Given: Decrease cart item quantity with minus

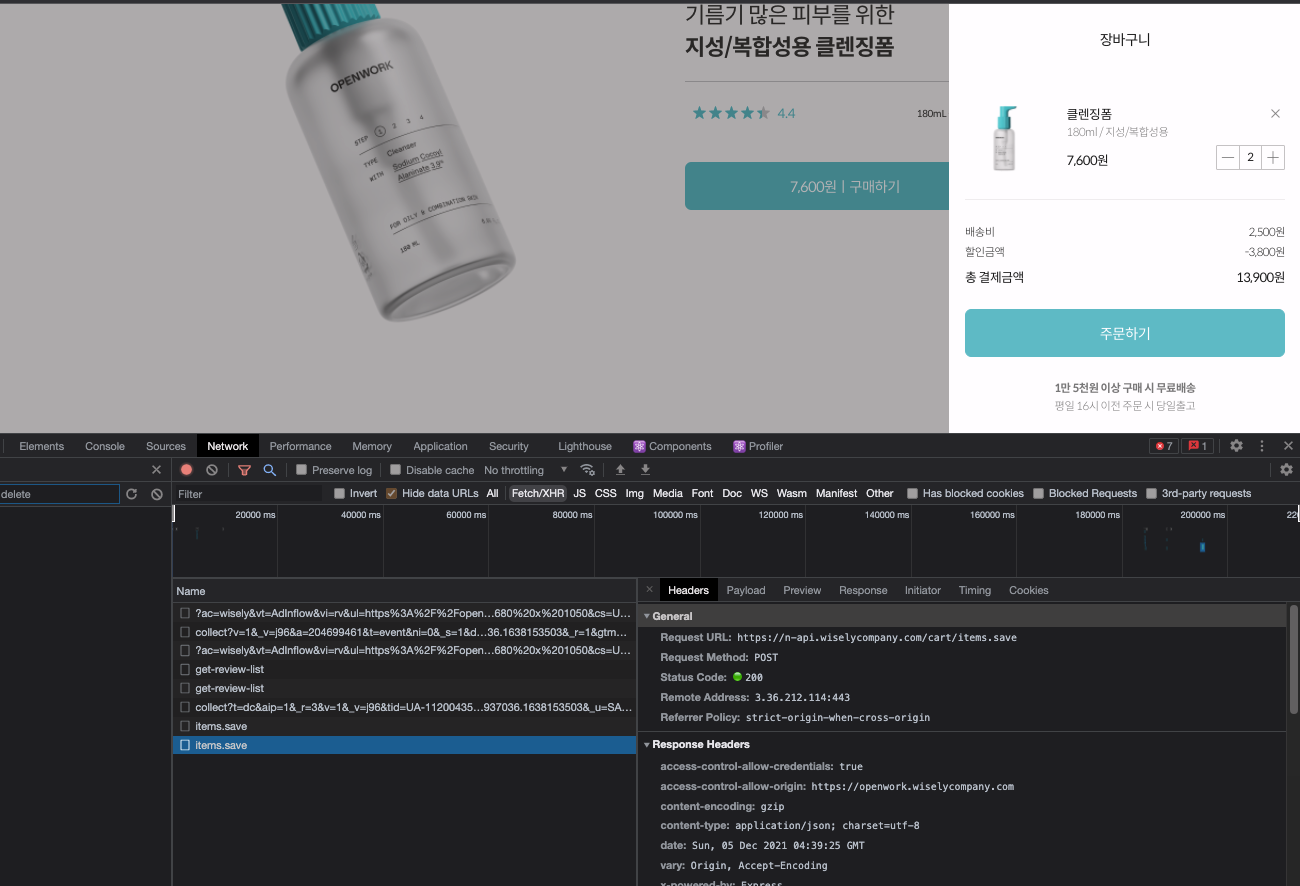Looking at the screenshot, I should [x=1228, y=157].
